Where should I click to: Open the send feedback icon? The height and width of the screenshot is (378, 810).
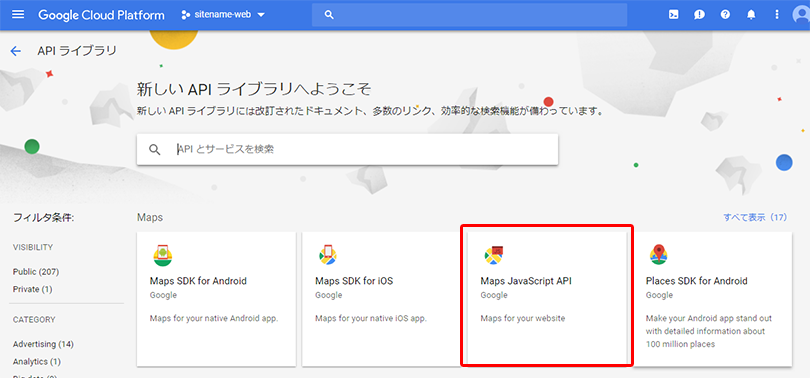click(x=699, y=14)
